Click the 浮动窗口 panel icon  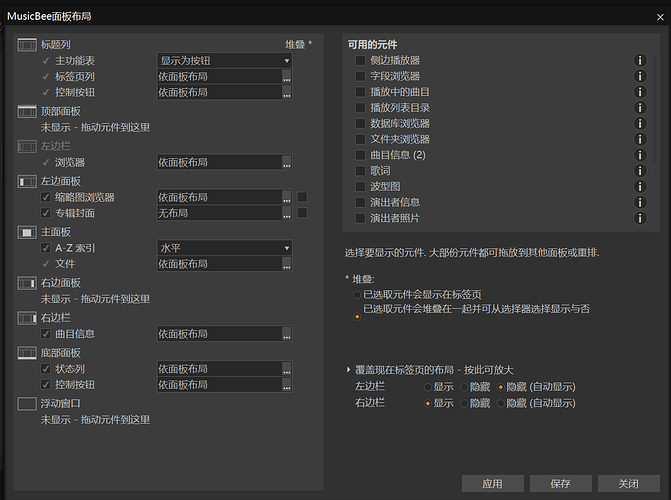click(27, 403)
